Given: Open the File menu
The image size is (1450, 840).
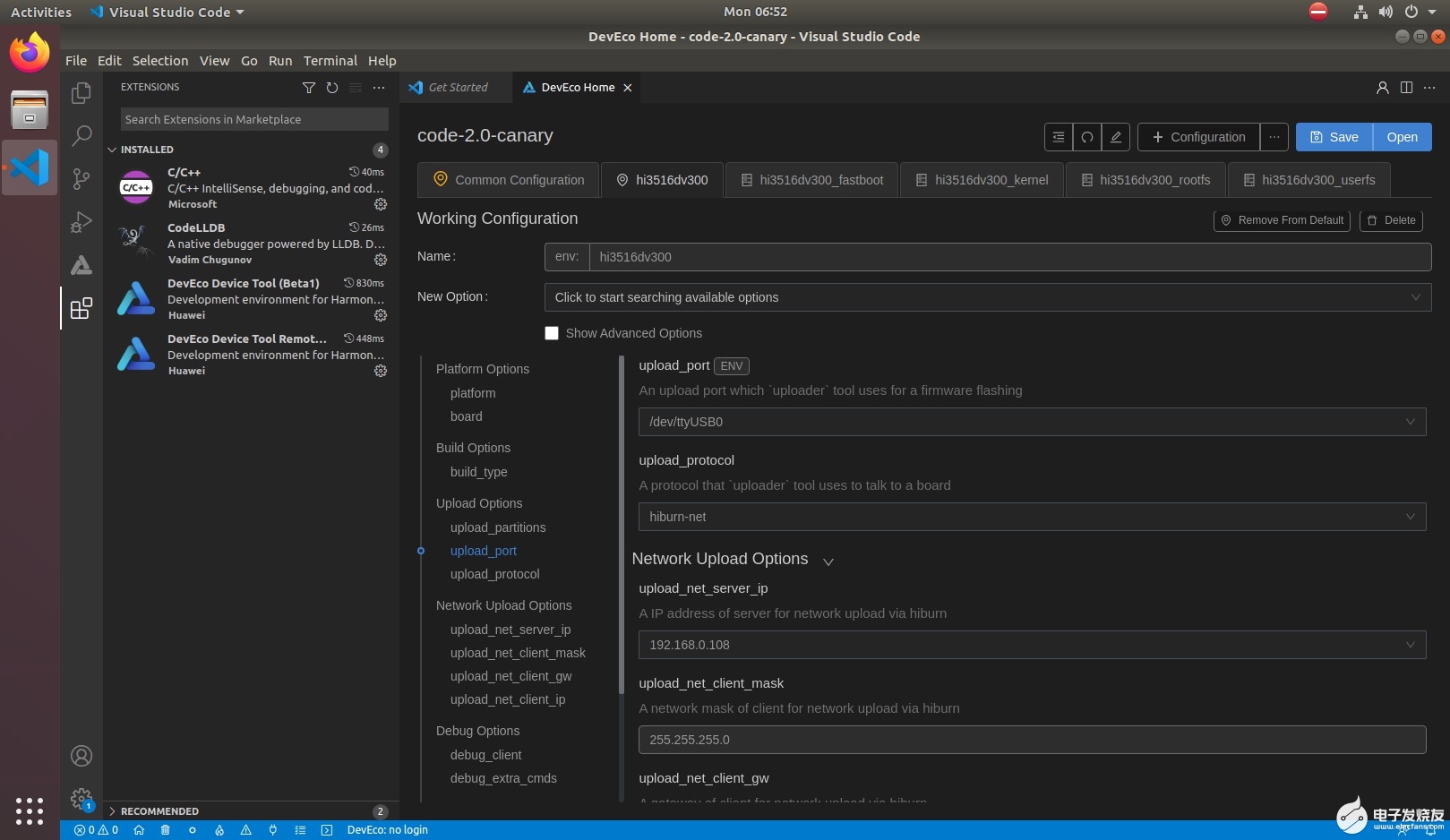Looking at the screenshot, I should tap(76, 61).
